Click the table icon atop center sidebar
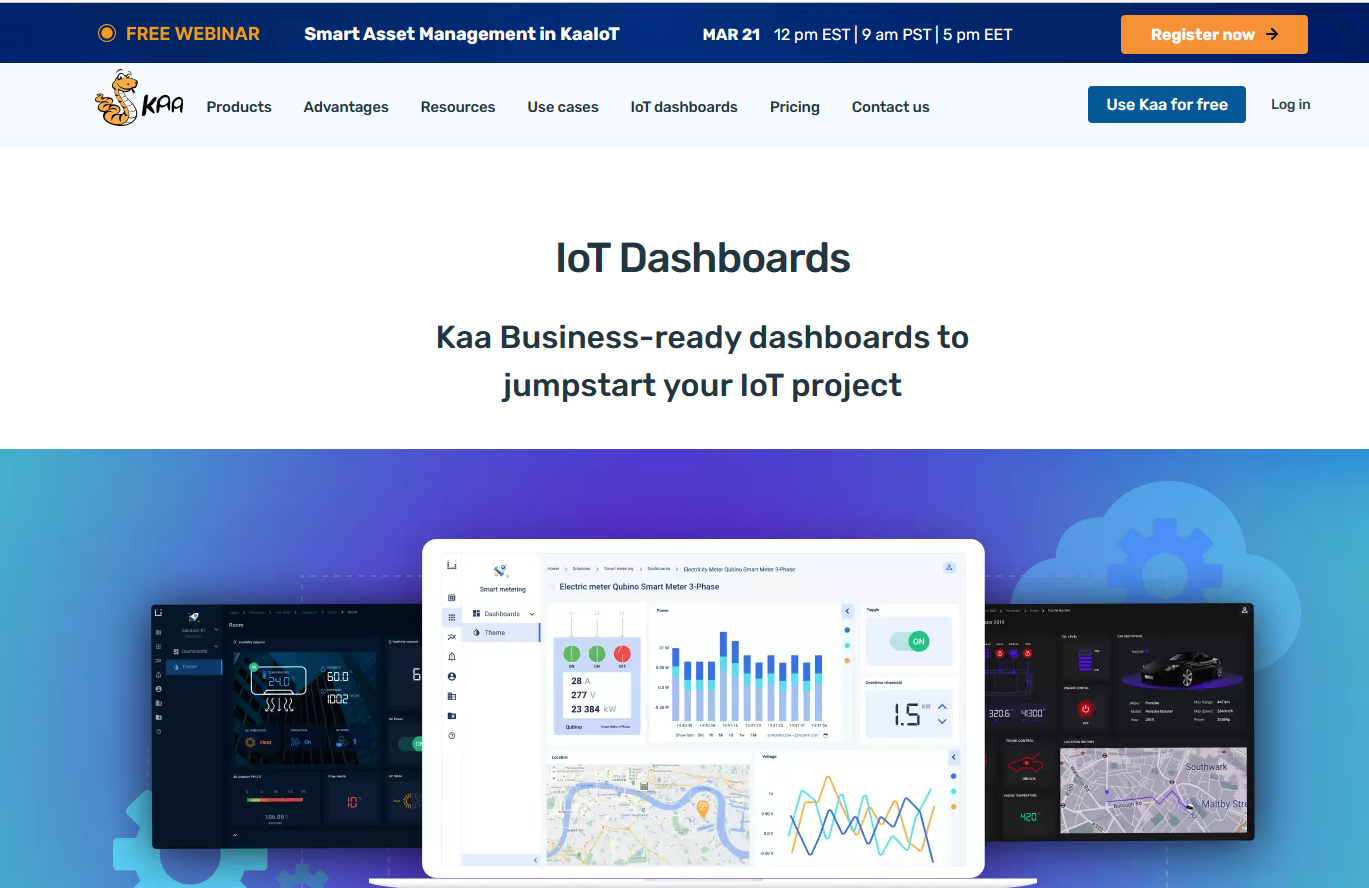 click(452, 598)
